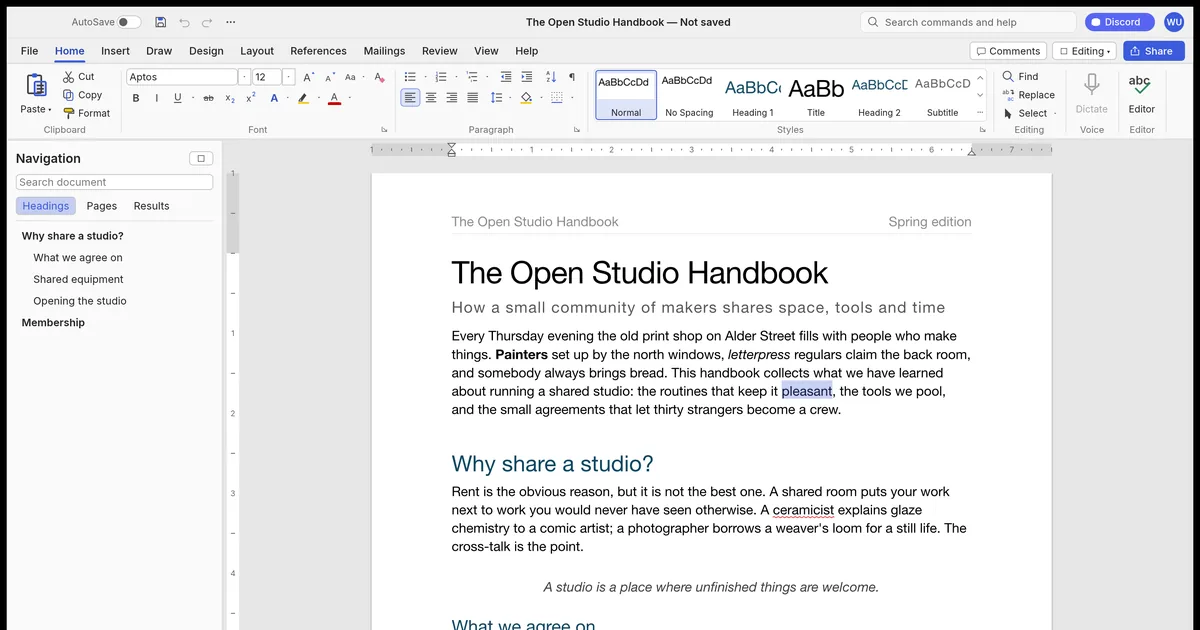Switch to the Review tab
Viewport: 1200px width, 630px height.
(440, 51)
